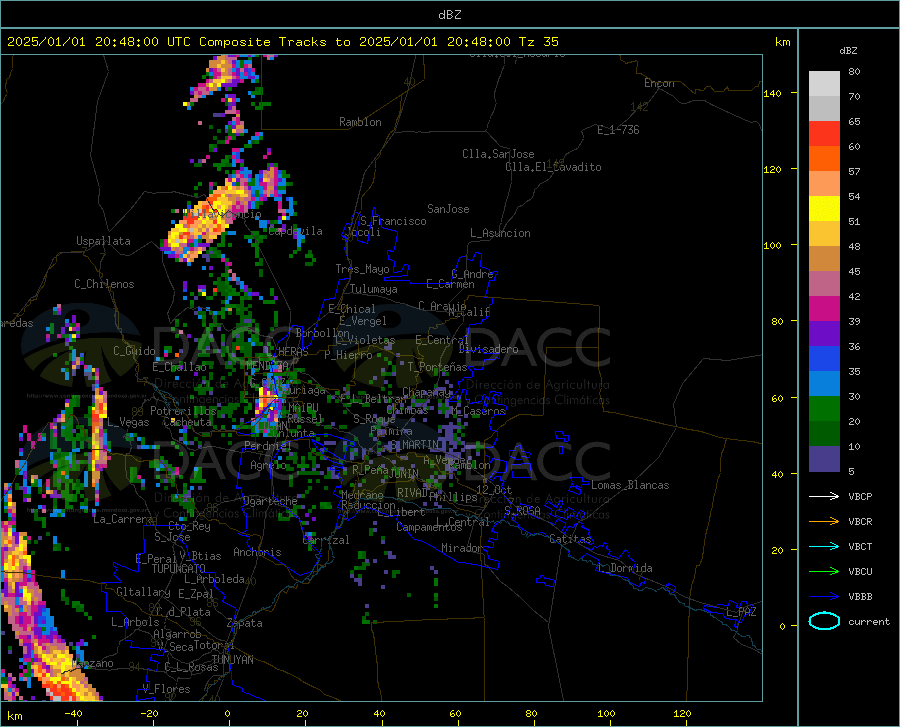Click the L_Dormida place label
The width and height of the screenshot is (900, 727).
624,568
